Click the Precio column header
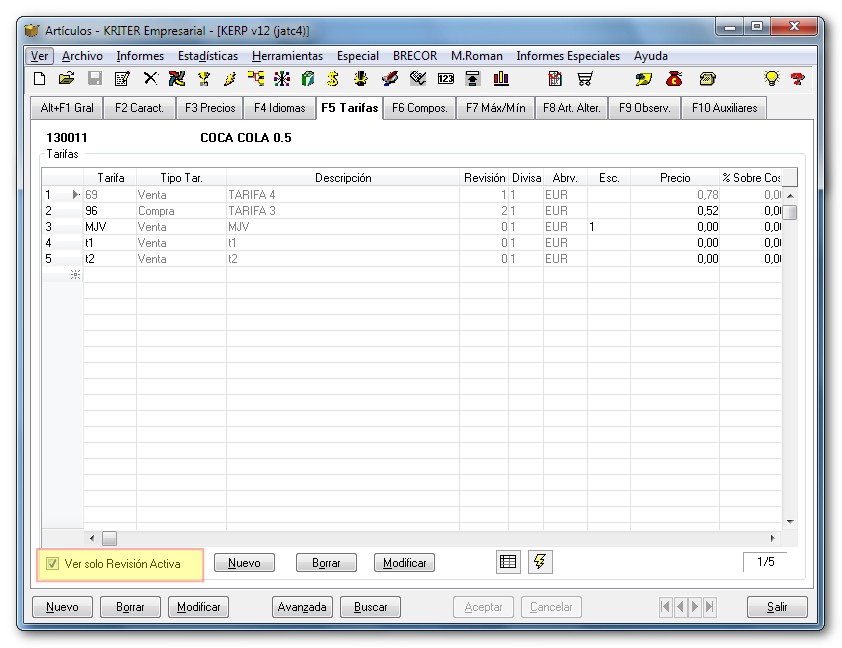Screen dimensions: 842x648 tap(675, 178)
